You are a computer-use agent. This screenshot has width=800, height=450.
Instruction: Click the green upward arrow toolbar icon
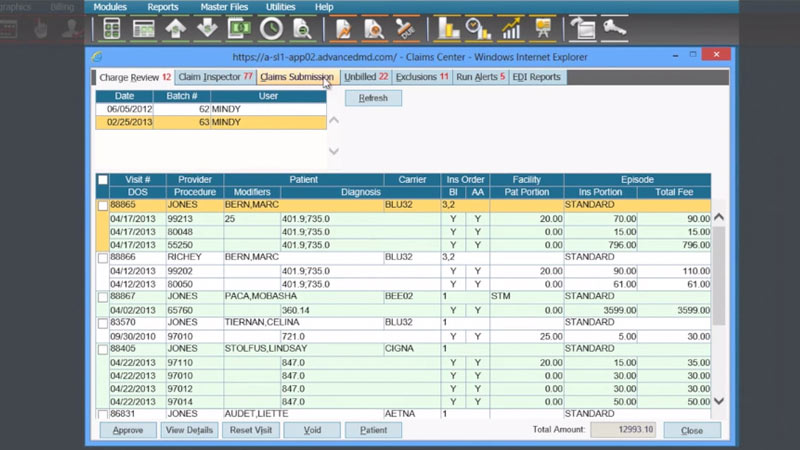tap(176, 29)
